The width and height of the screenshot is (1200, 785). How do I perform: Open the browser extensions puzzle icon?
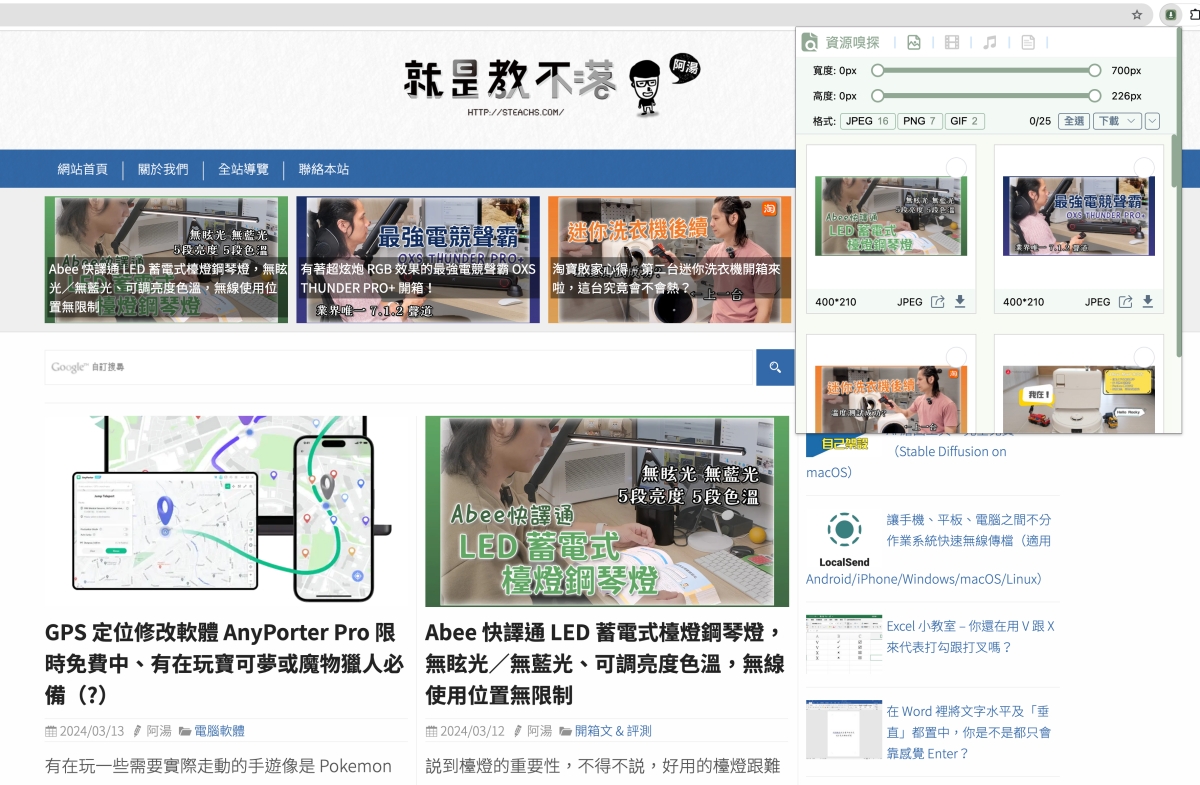click(1193, 15)
